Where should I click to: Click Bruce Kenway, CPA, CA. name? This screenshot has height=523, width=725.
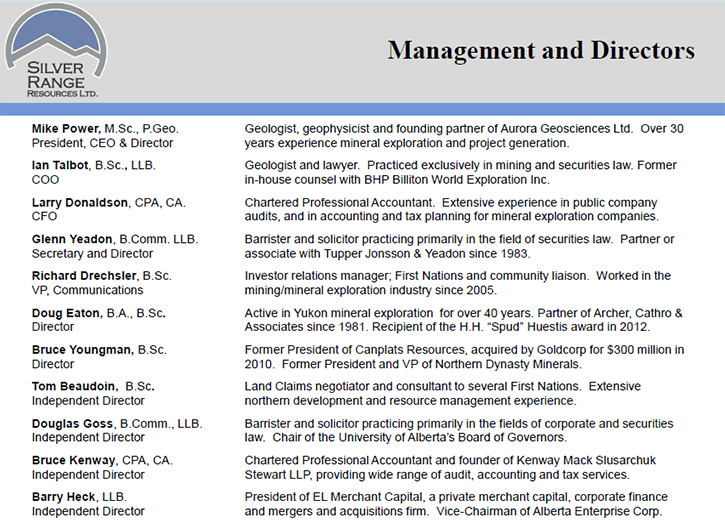(x=102, y=460)
